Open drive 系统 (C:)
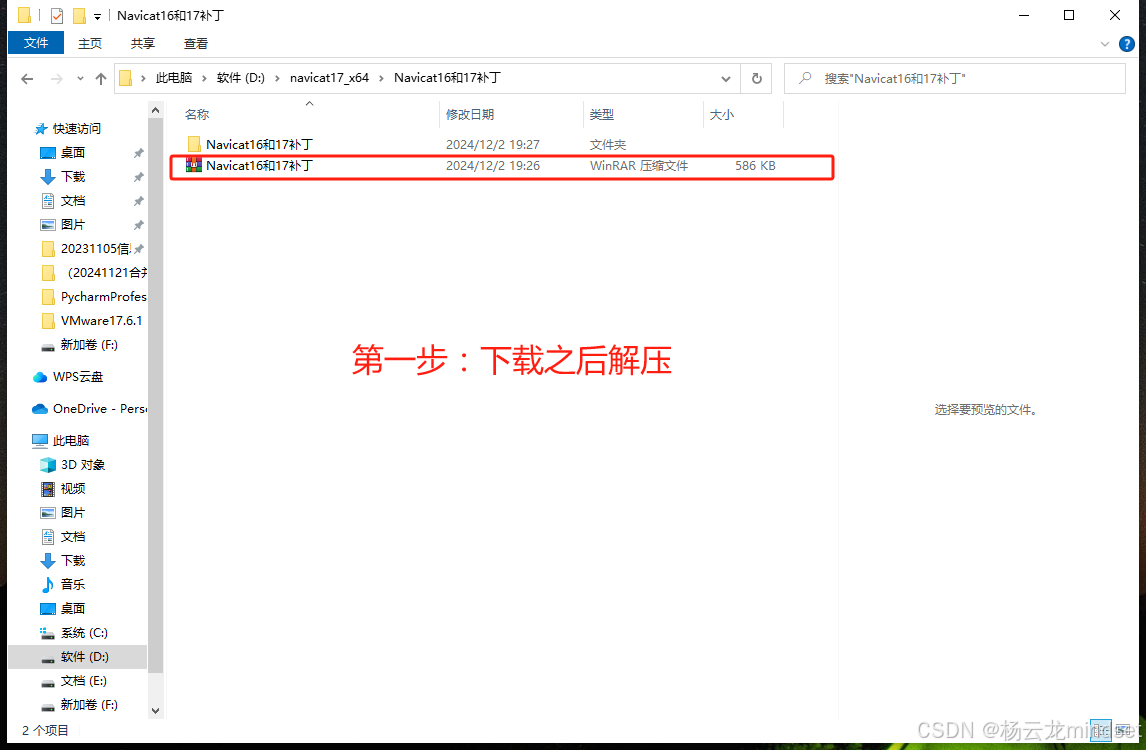Viewport: 1146px width, 750px height. 84,632
